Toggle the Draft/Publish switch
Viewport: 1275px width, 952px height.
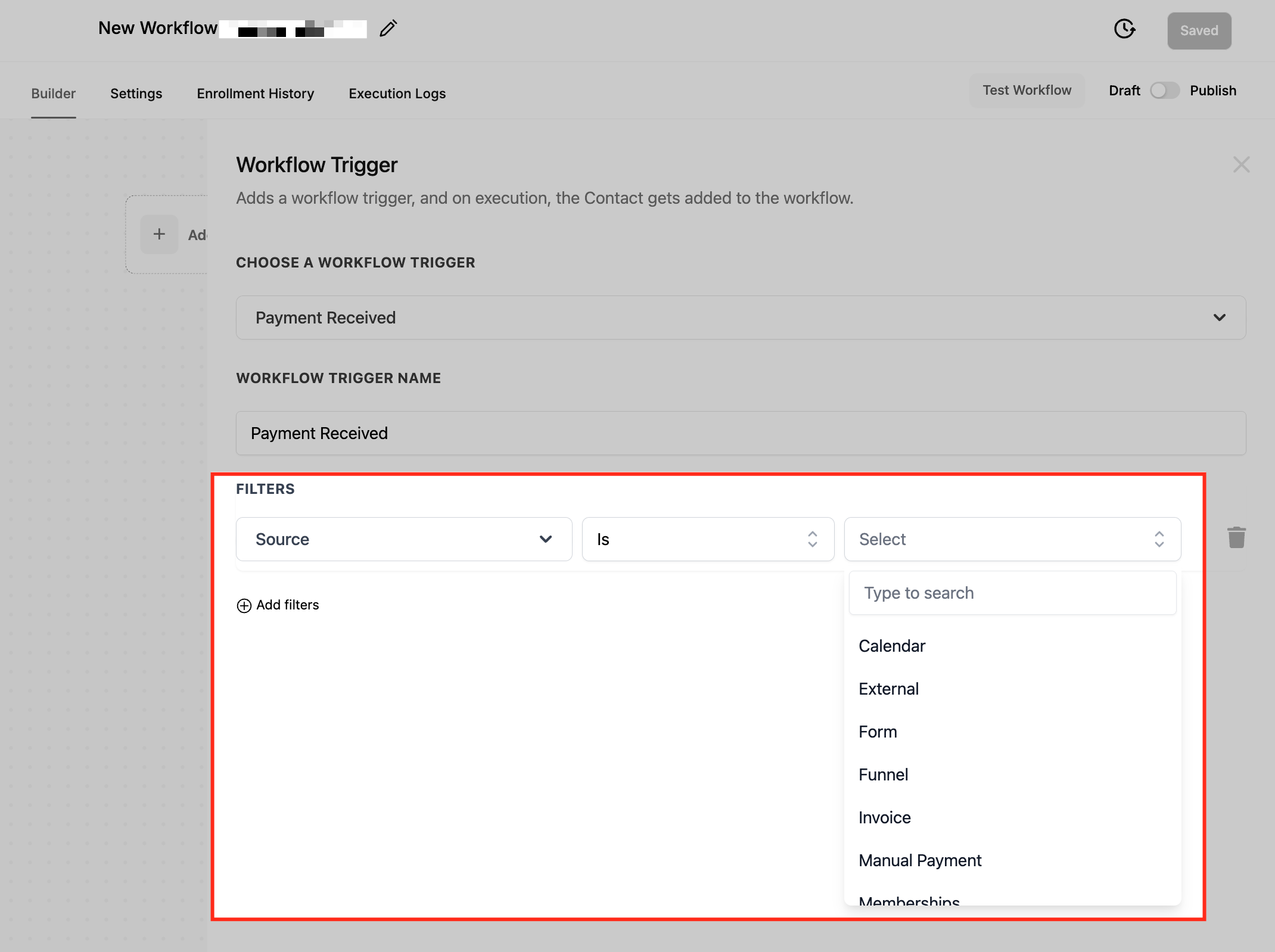[x=1164, y=91]
